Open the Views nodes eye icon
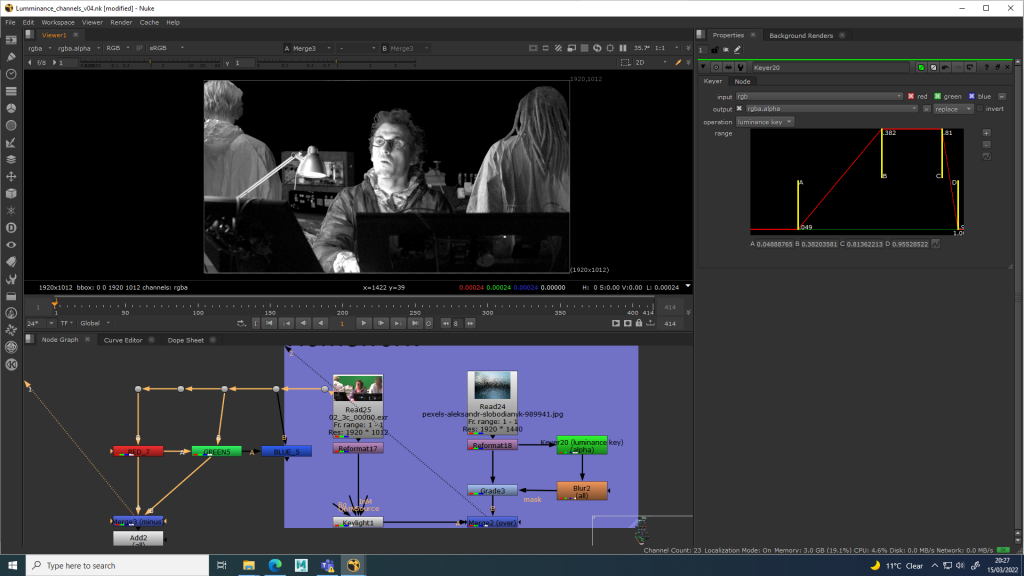Viewport: 1024px width, 576px height. 11,244
